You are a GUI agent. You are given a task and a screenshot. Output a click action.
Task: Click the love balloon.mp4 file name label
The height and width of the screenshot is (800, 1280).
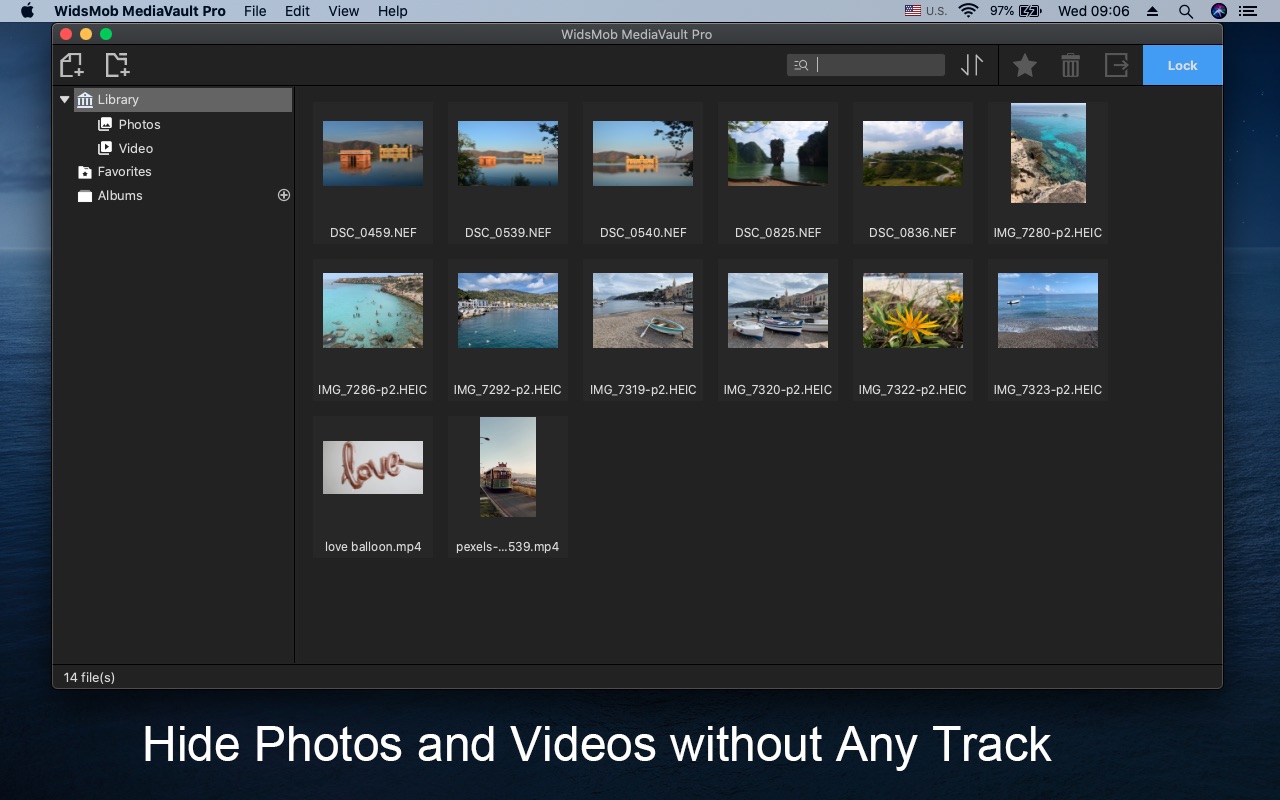point(373,547)
